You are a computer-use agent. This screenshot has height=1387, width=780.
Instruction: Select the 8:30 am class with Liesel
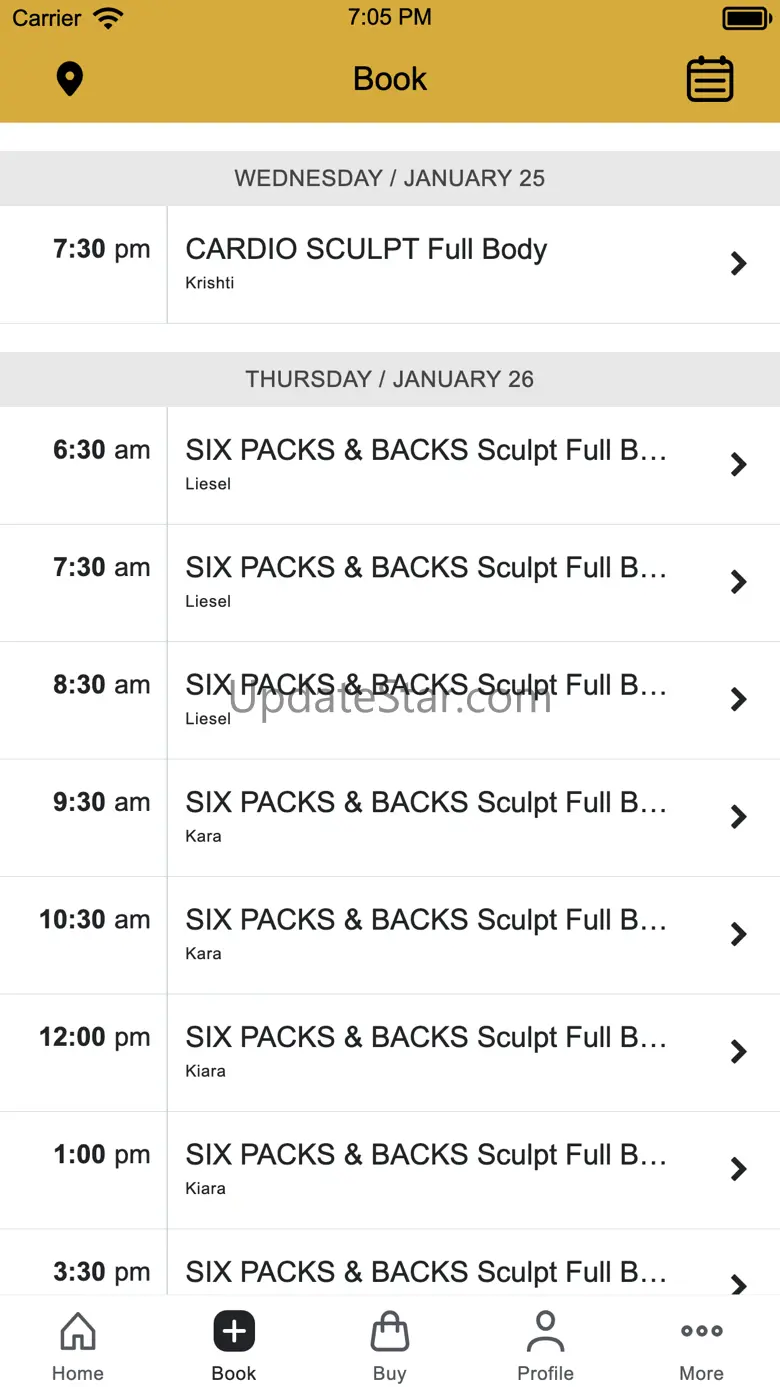pos(390,700)
